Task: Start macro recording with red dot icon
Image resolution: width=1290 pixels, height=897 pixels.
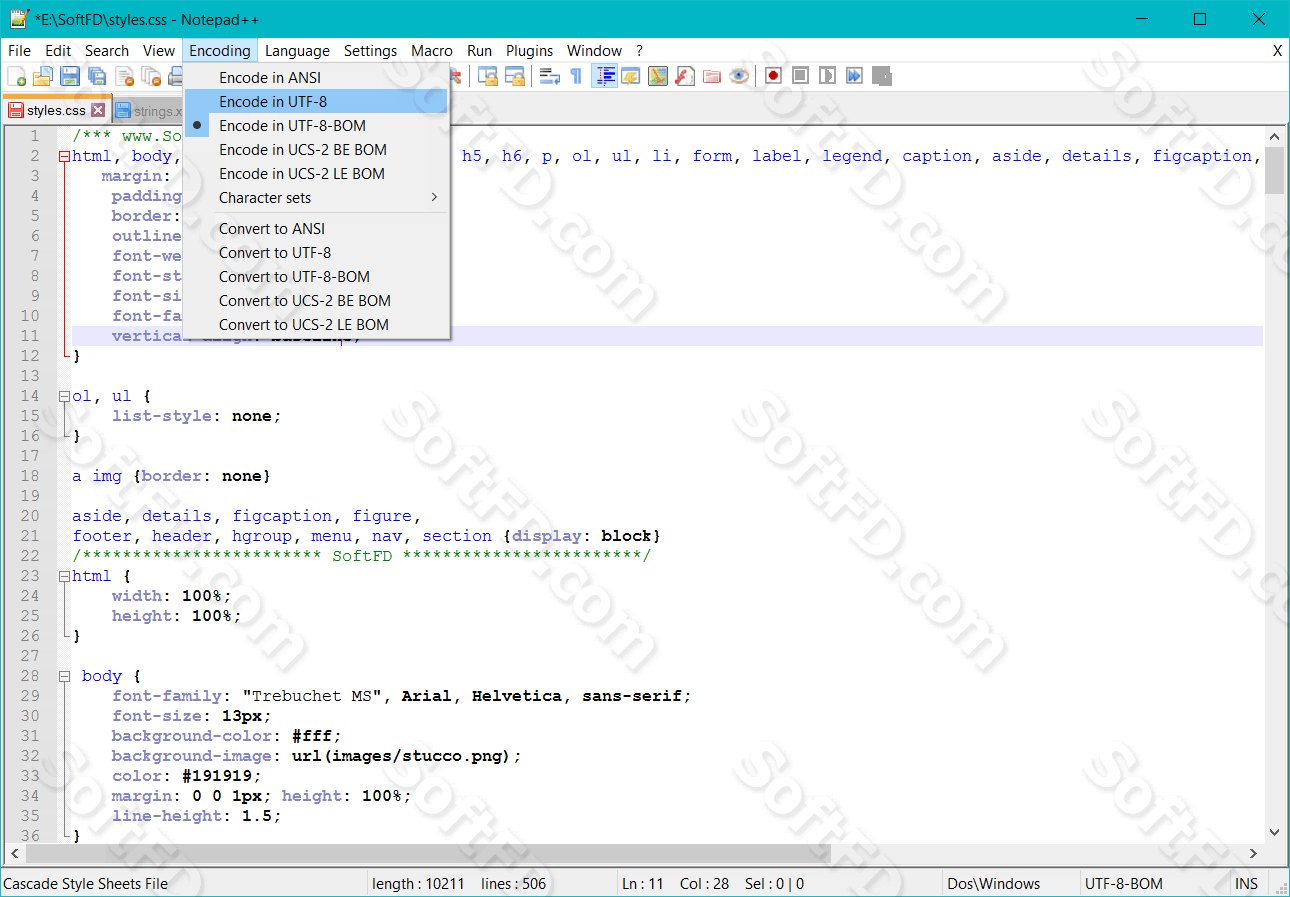Action: pos(773,76)
